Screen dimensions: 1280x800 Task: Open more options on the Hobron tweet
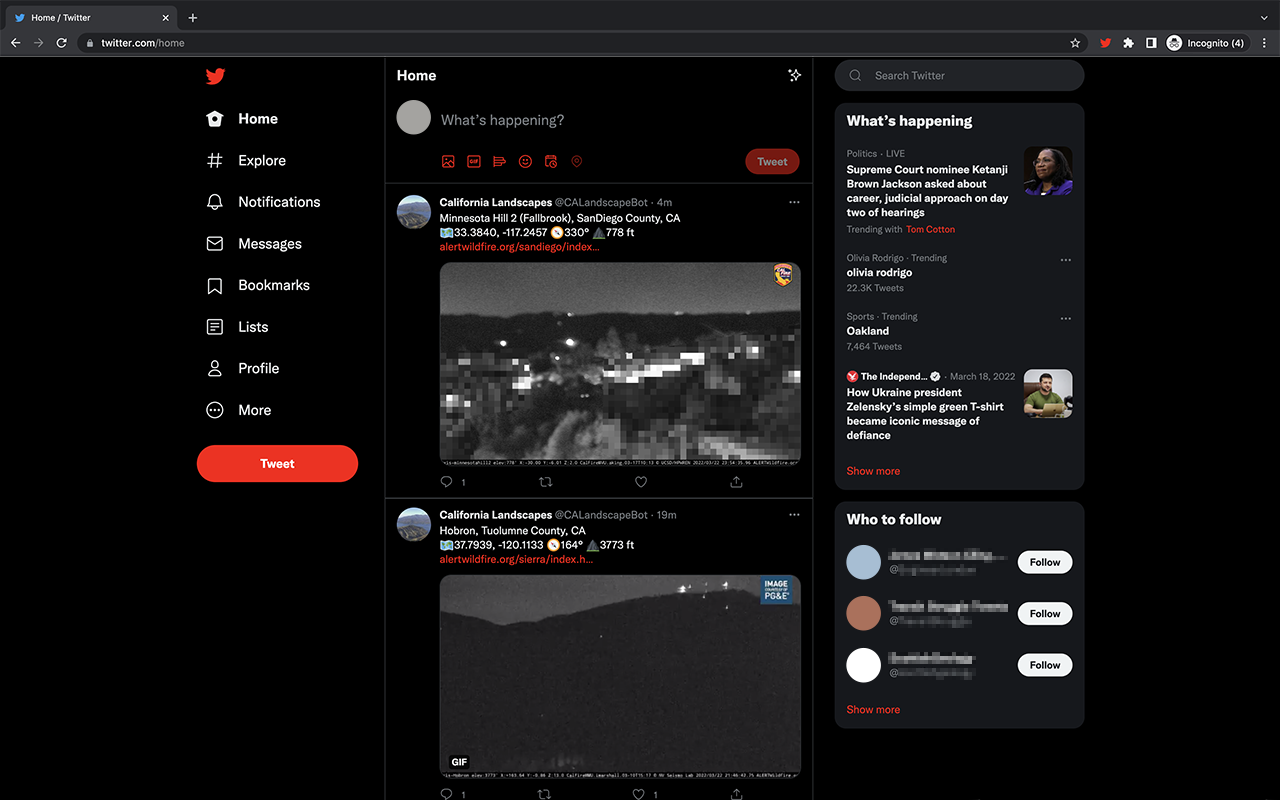[794, 515]
